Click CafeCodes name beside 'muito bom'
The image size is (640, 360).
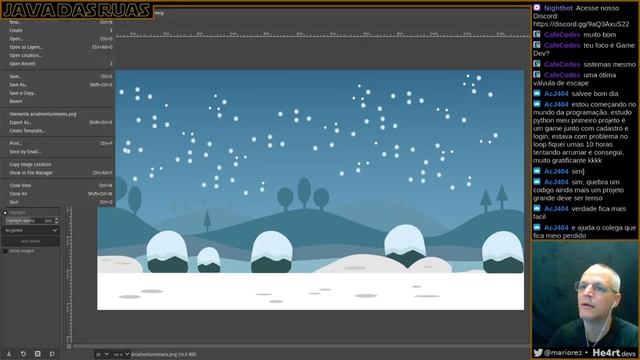(562, 35)
